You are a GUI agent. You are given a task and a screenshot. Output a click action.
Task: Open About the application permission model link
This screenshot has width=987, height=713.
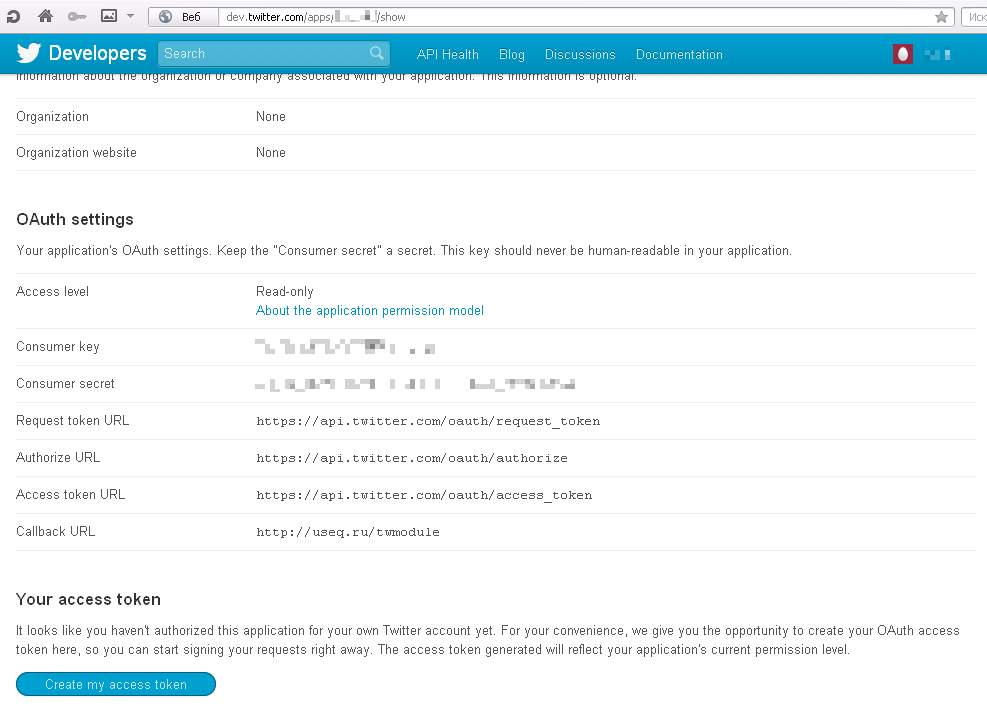pyautogui.click(x=369, y=310)
